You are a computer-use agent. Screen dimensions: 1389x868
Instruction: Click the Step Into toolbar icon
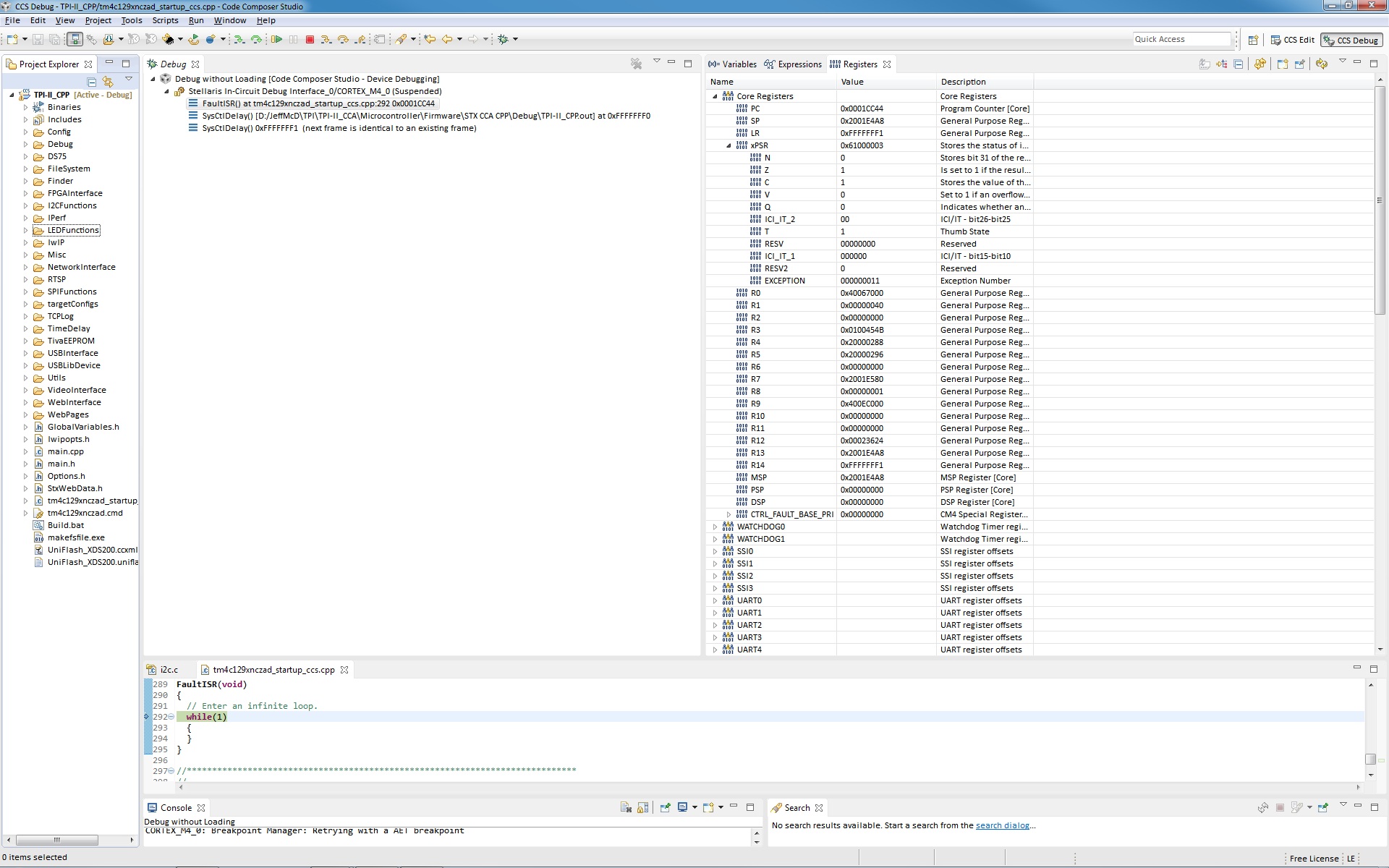[326, 39]
